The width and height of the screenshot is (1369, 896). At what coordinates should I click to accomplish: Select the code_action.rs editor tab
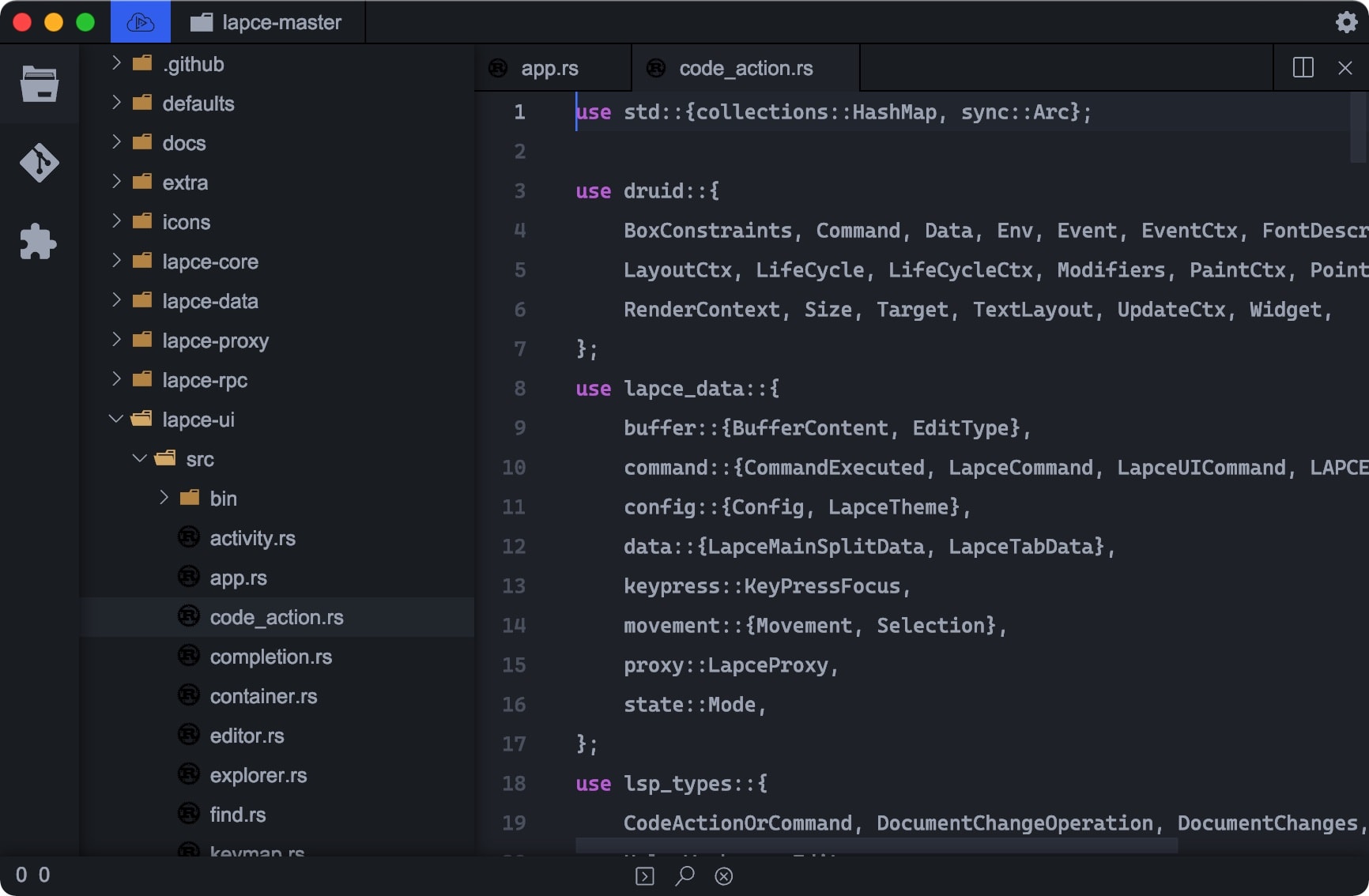745,69
